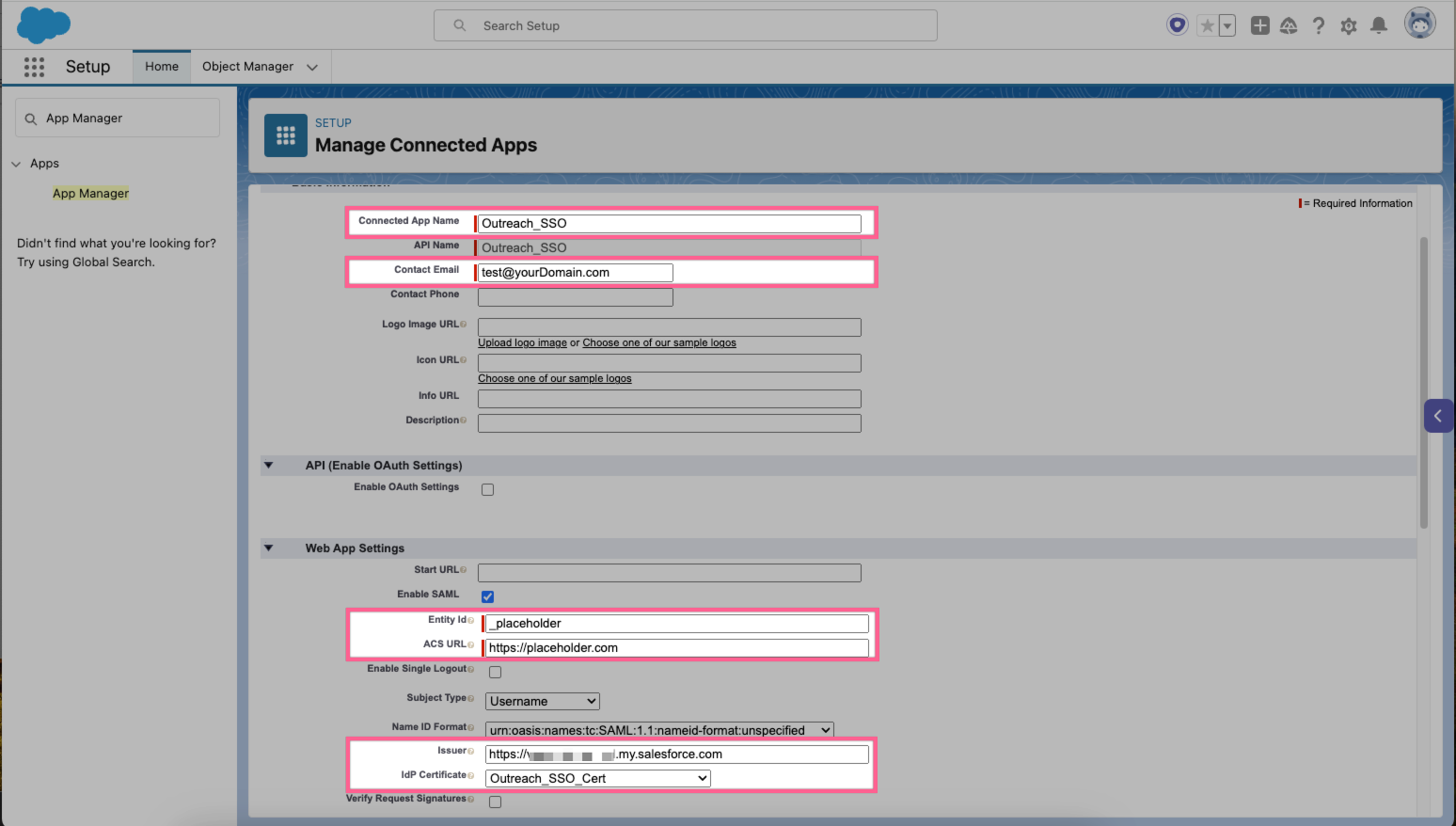Viewport: 1456px width, 826px height.
Task: Open the question mark help menu
Action: click(1319, 25)
